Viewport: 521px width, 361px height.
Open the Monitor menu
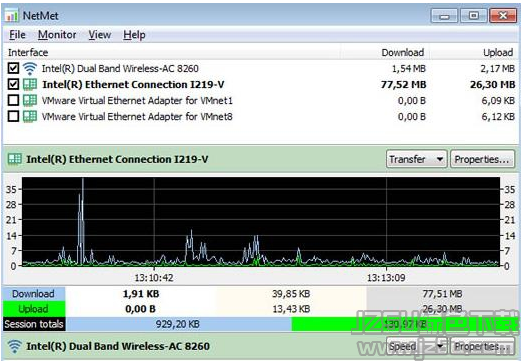pos(57,35)
